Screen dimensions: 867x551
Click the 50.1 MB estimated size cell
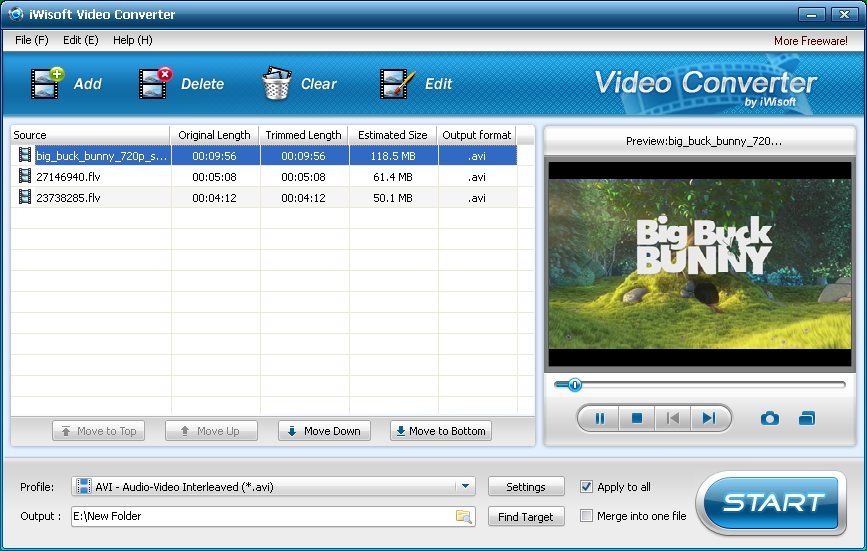click(393, 198)
